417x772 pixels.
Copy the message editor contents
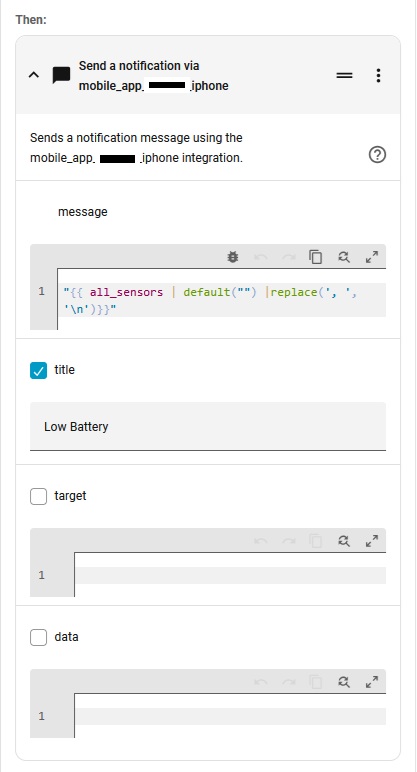click(316, 257)
